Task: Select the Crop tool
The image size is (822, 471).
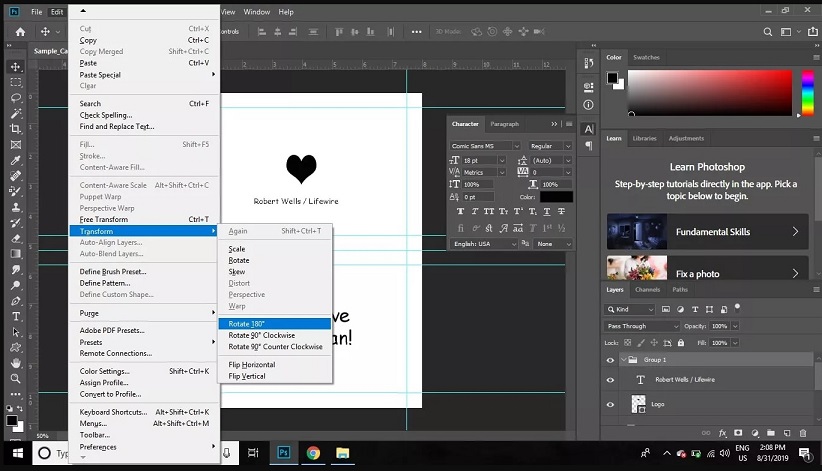Action: pyautogui.click(x=16, y=129)
